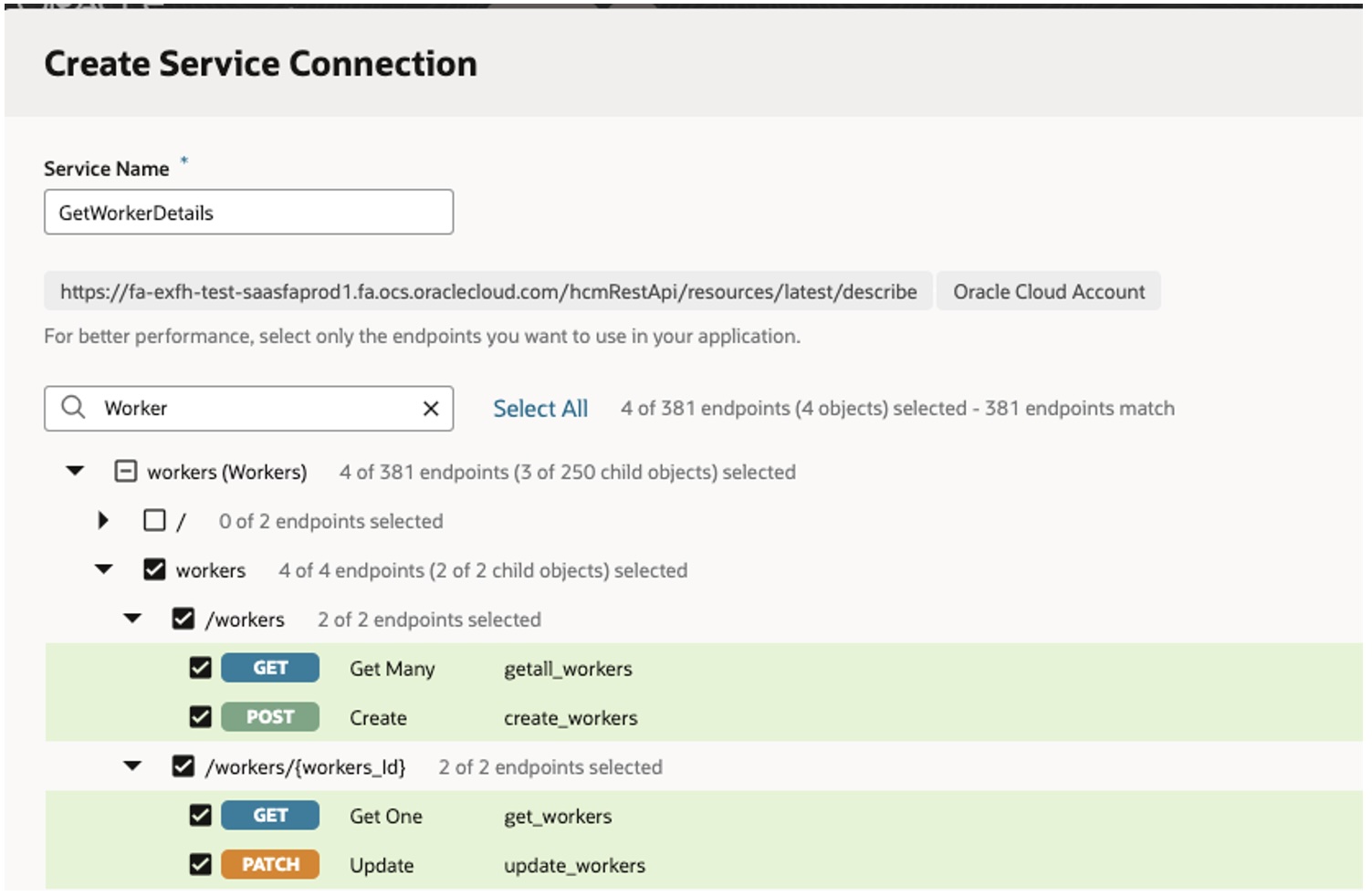Click into the Service Name input field
The width and height of the screenshot is (1372, 896).
point(248,213)
